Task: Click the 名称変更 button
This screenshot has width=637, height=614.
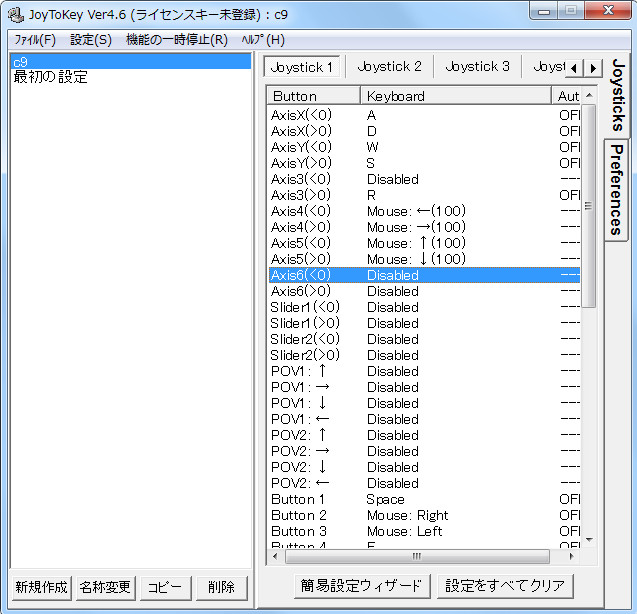Action: tap(105, 587)
